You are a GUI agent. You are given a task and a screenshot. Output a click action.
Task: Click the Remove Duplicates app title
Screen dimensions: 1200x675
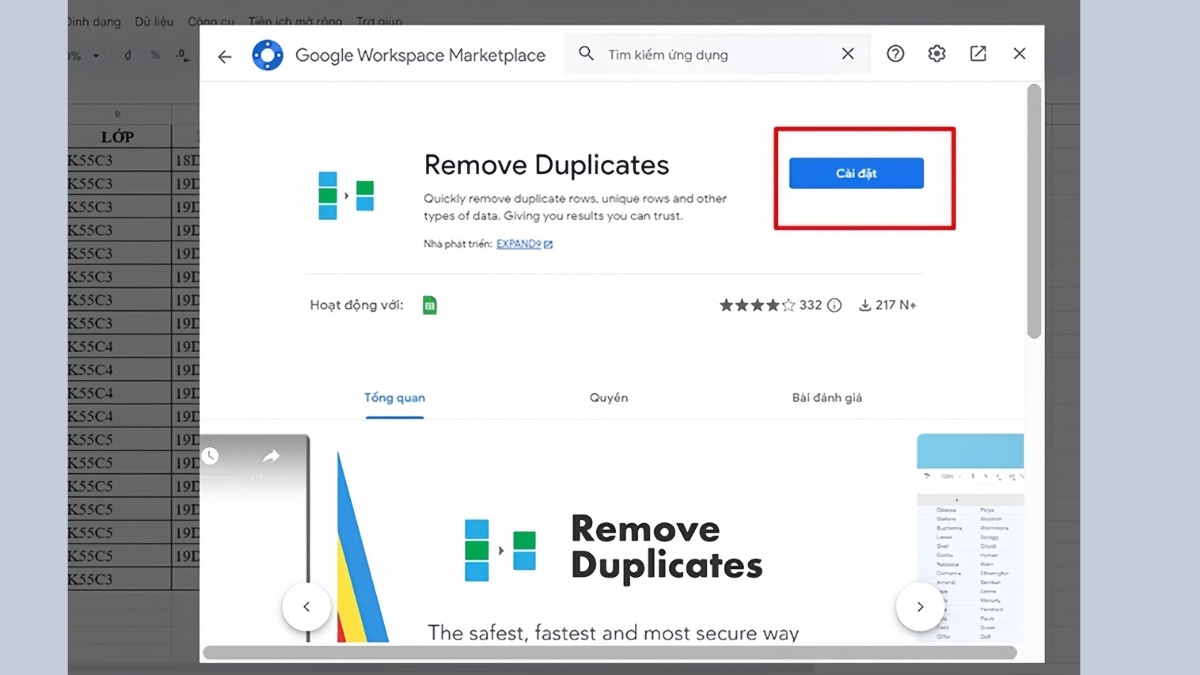point(547,165)
